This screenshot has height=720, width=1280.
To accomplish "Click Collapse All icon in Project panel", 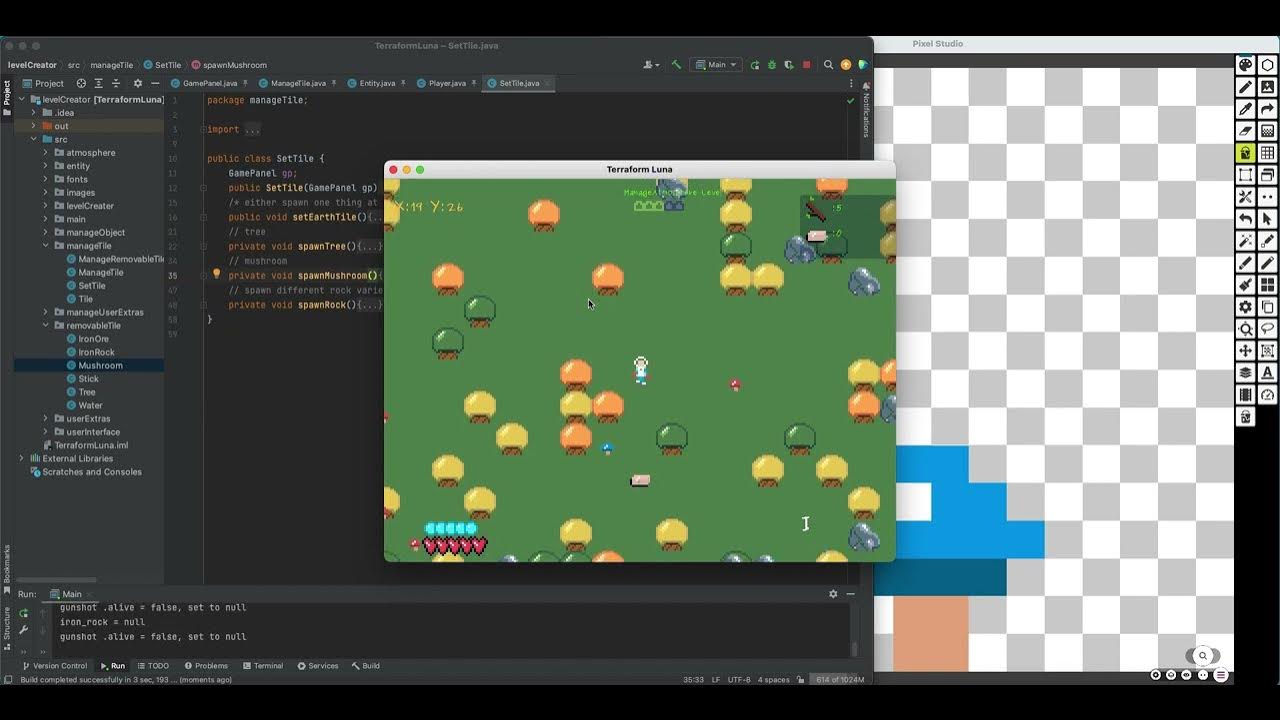I will tap(117, 83).
